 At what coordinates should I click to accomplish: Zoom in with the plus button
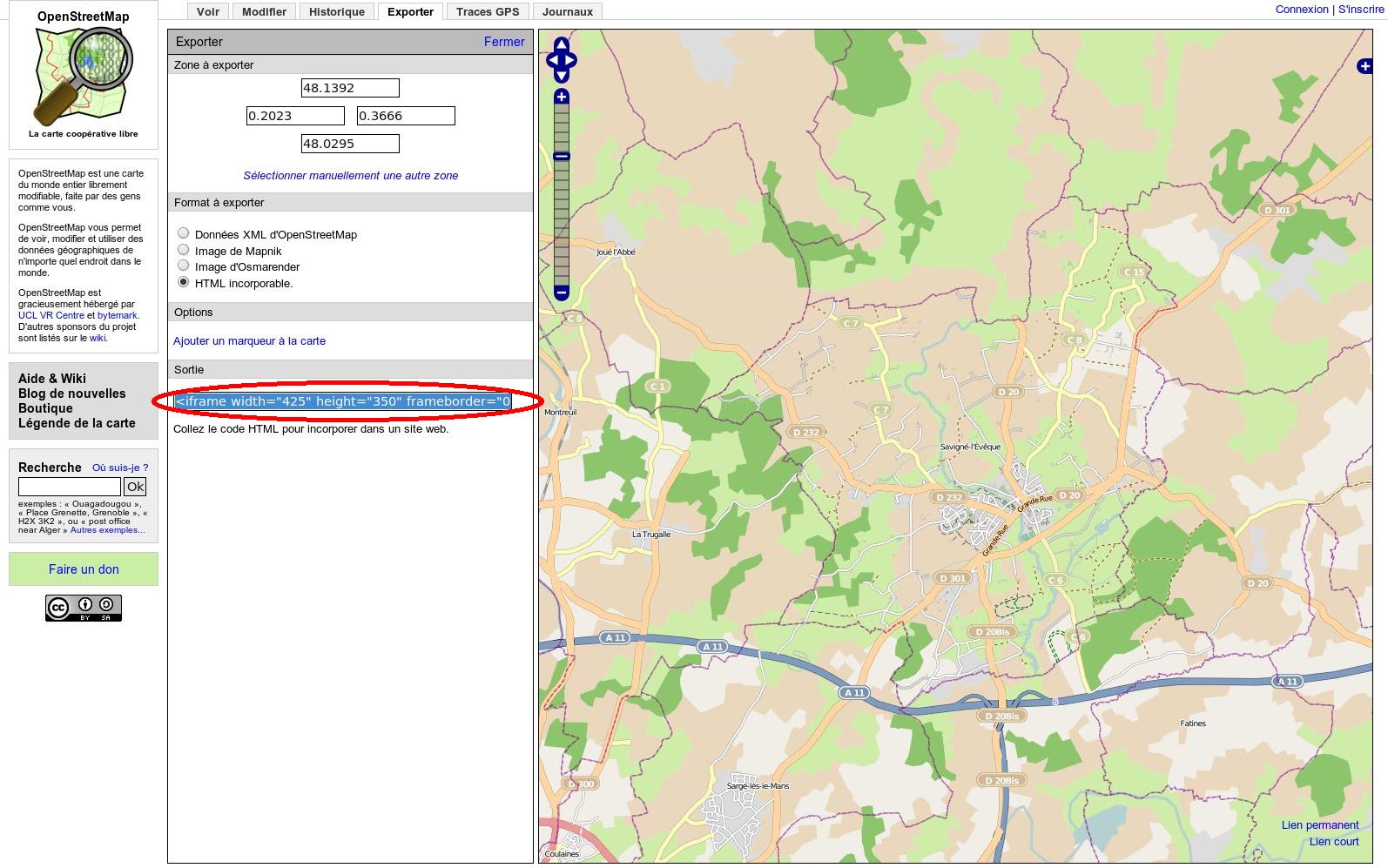(x=562, y=97)
